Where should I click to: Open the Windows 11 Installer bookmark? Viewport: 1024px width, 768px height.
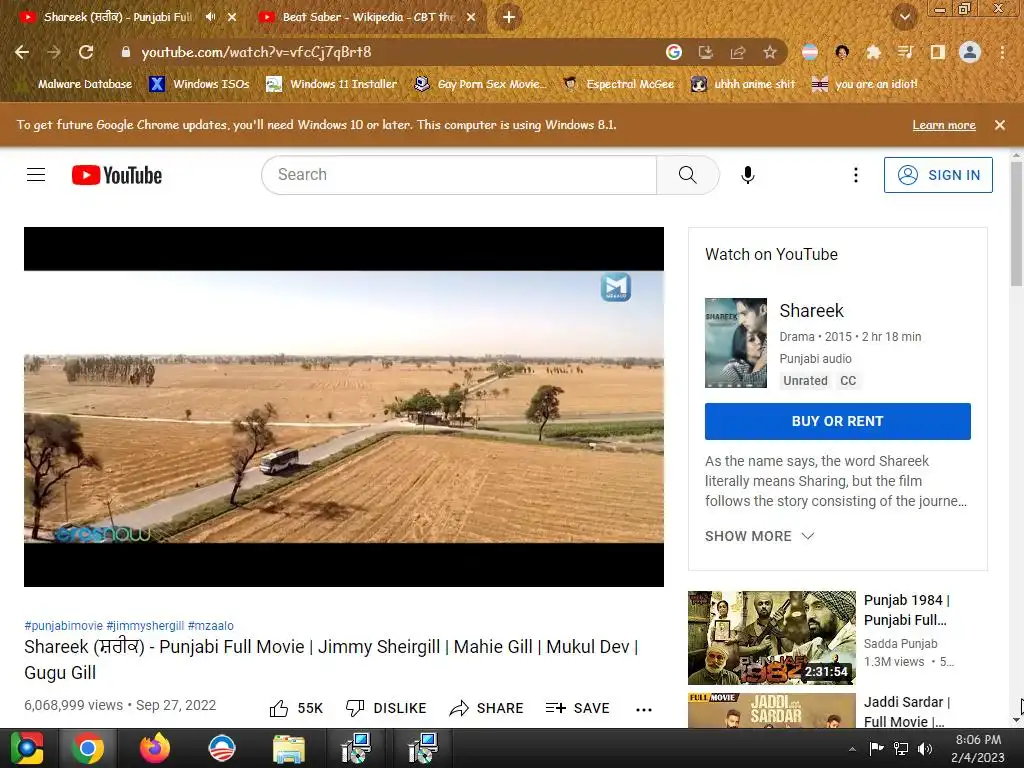click(x=331, y=84)
